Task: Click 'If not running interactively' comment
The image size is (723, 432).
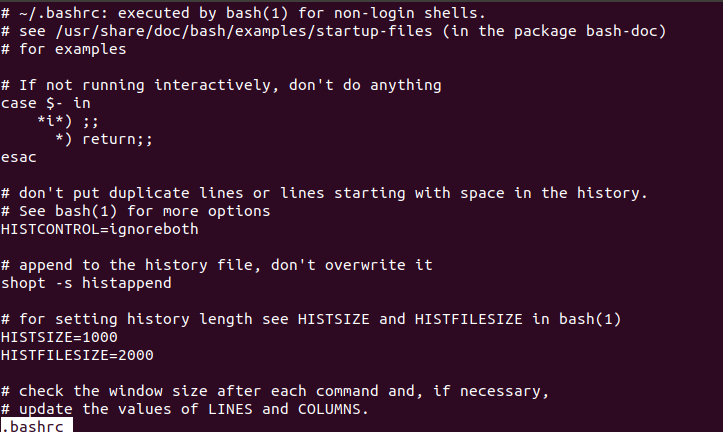Action: pyautogui.click(x=221, y=85)
